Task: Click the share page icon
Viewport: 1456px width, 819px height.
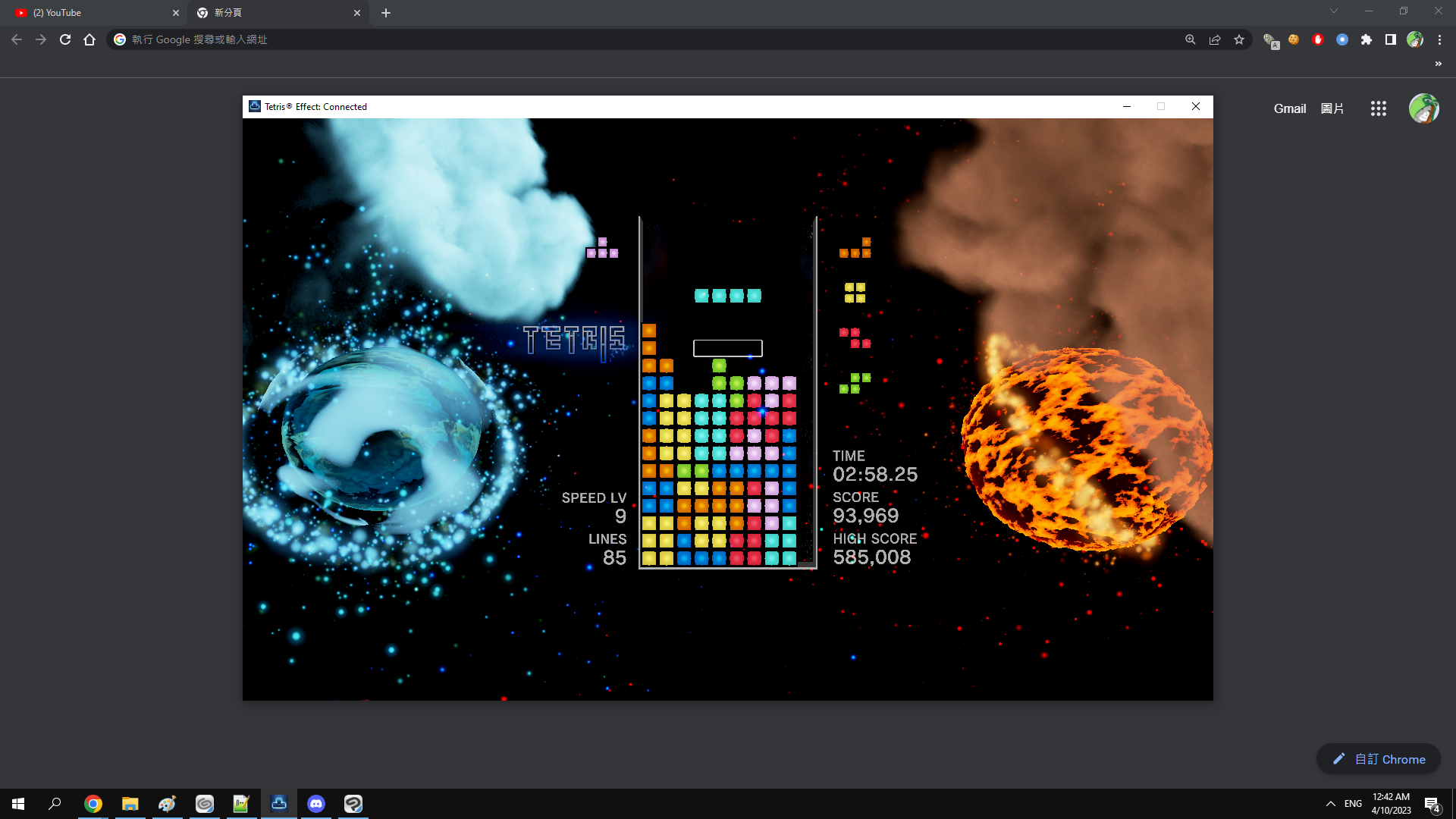Action: tap(1215, 39)
